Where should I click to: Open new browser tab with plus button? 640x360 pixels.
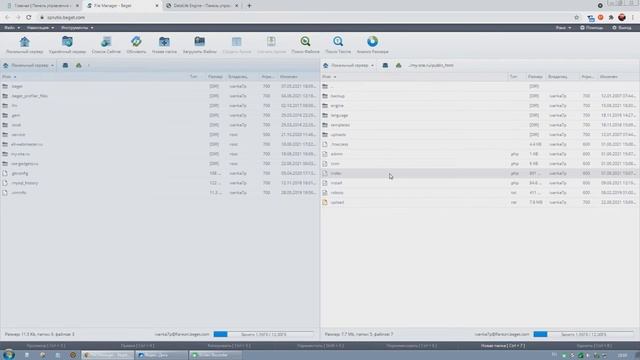[x=249, y=6]
